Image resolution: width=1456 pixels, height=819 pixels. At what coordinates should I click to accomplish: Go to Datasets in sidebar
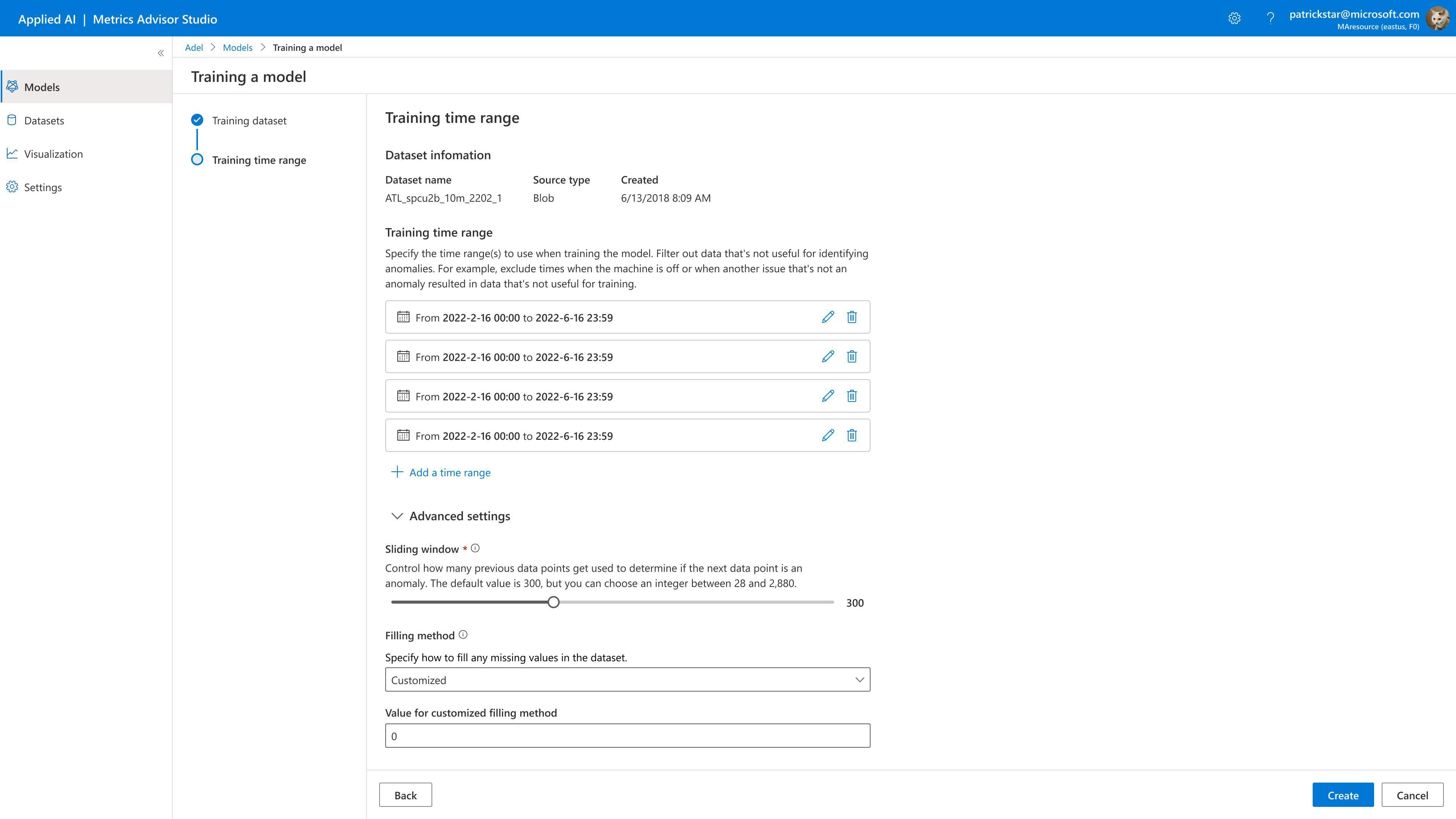point(44,121)
